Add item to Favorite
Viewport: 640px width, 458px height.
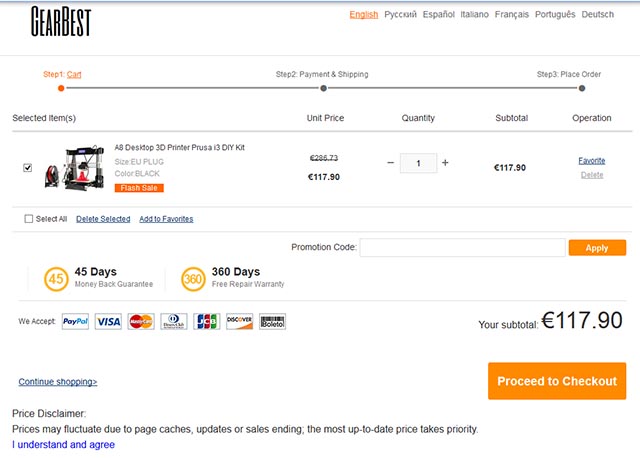(x=592, y=160)
